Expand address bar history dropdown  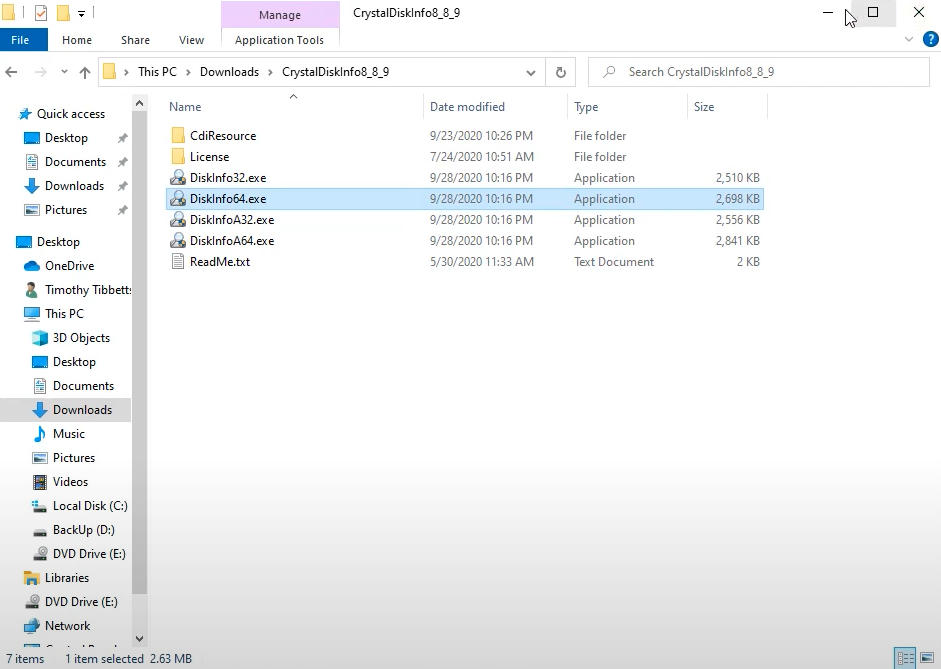[531, 73]
